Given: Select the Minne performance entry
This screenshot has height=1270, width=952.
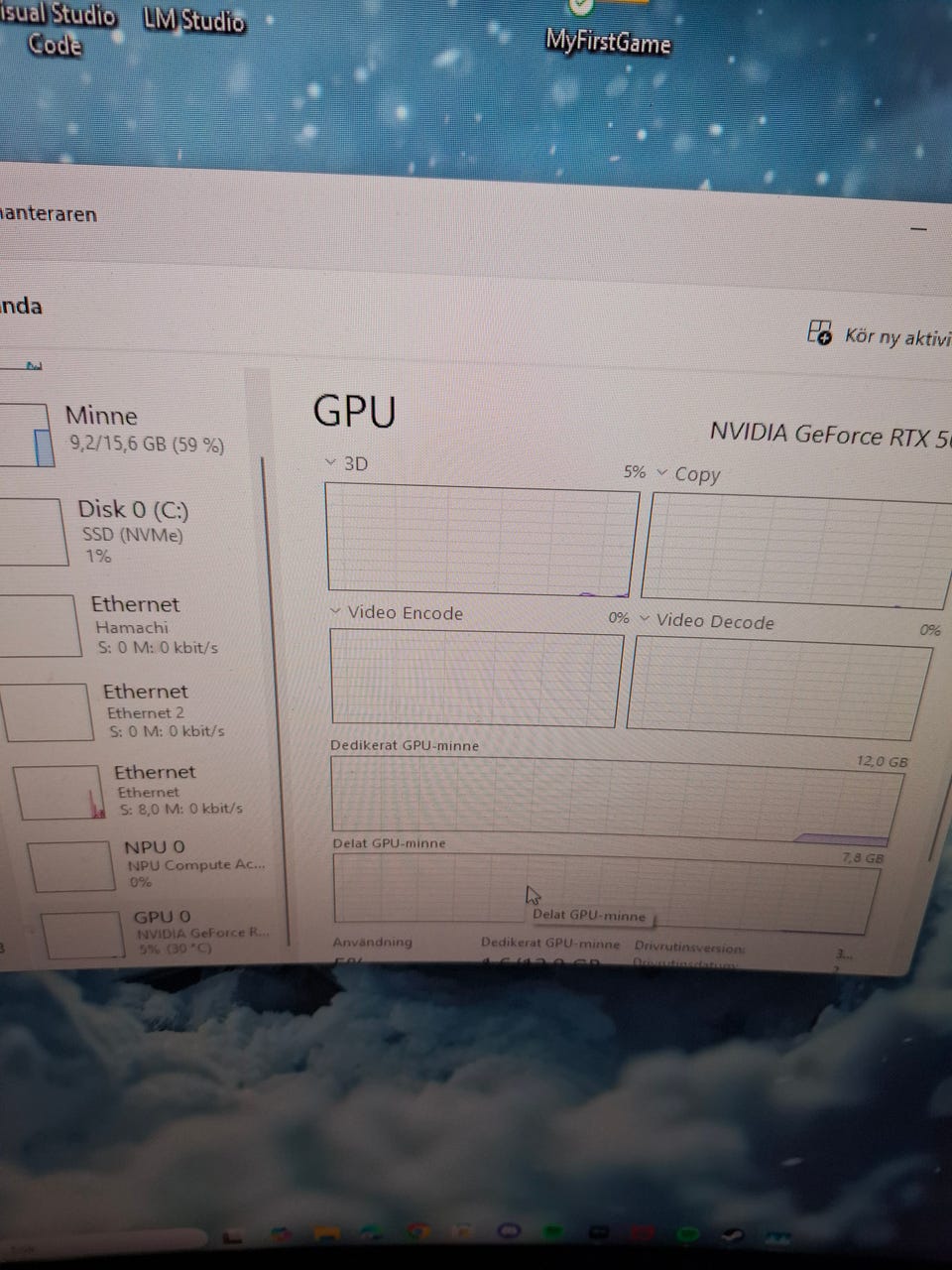Looking at the screenshot, I should [124, 430].
